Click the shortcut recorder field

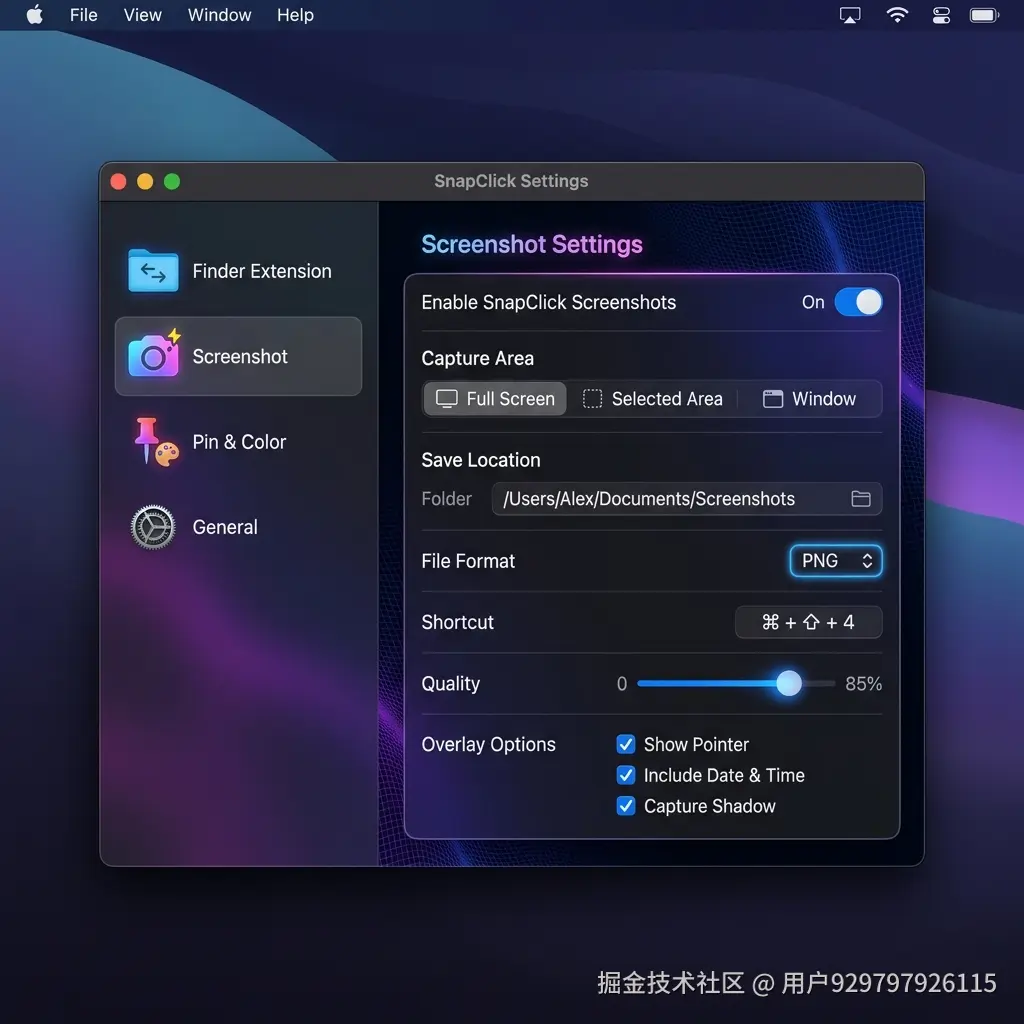808,622
